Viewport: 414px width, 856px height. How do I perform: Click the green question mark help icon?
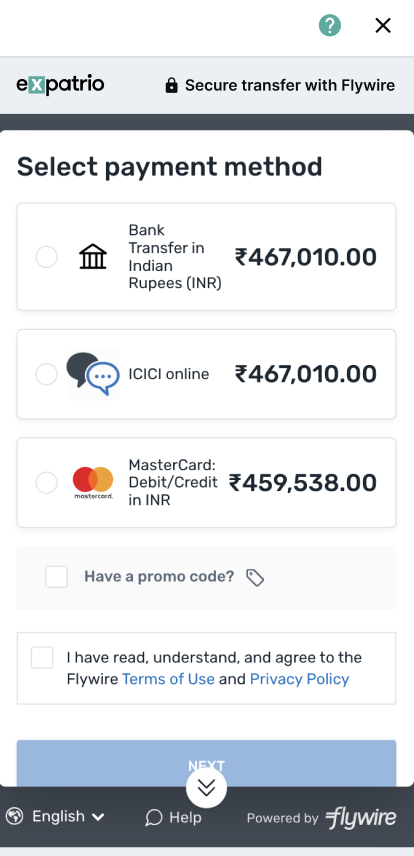(x=330, y=25)
